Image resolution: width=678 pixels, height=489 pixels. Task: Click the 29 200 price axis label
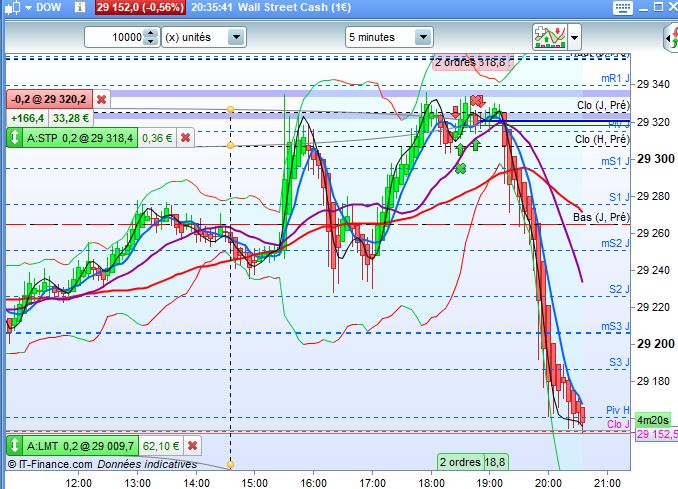click(x=656, y=344)
